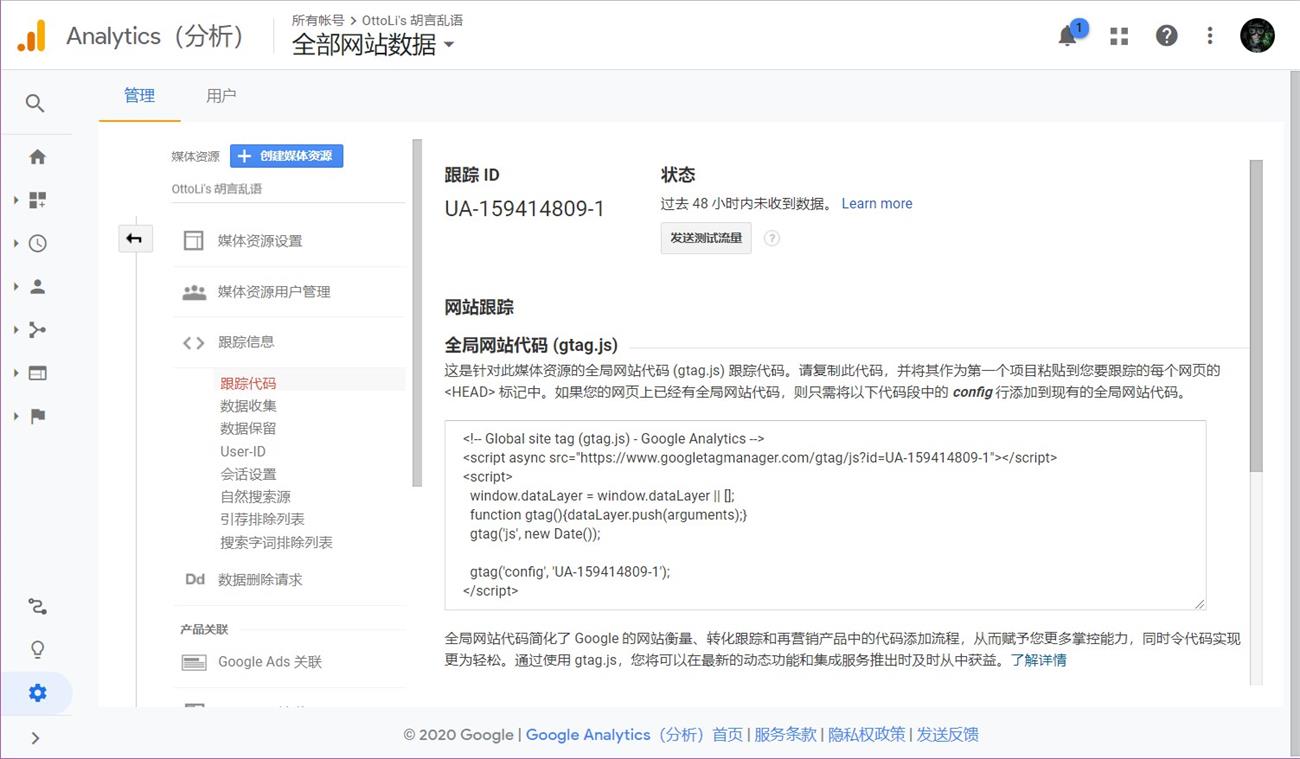Open Conversions flag icon in sidebar
Image resolution: width=1300 pixels, height=759 pixels.
[37, 416]
